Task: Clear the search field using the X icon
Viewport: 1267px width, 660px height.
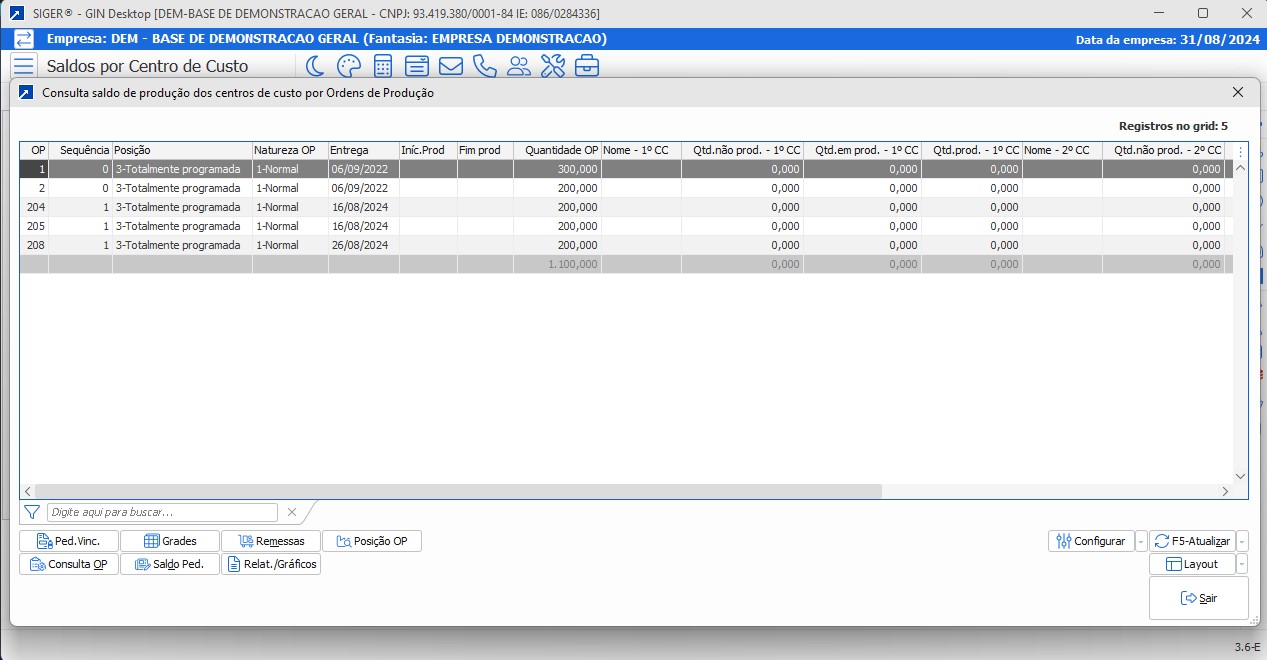Action: point(291,511)
